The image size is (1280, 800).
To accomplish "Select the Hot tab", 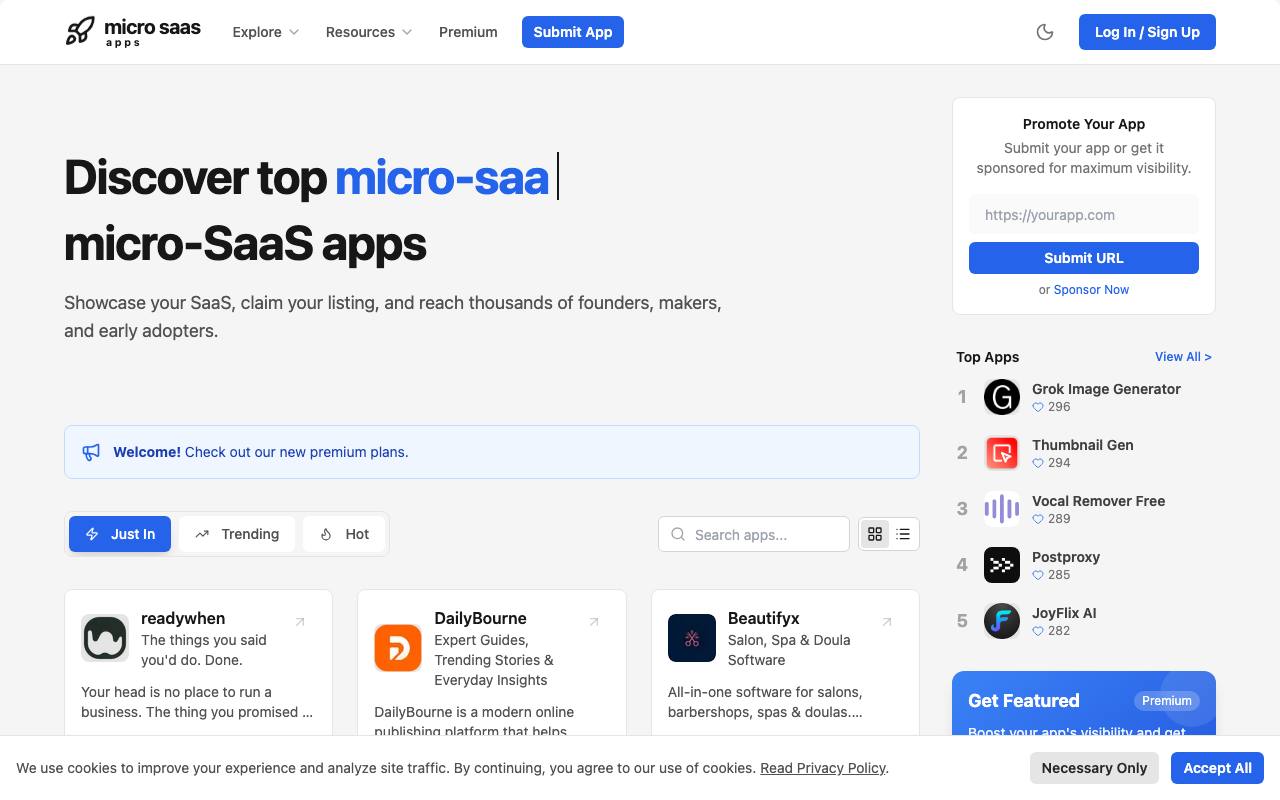I will (x=344, y=534).
